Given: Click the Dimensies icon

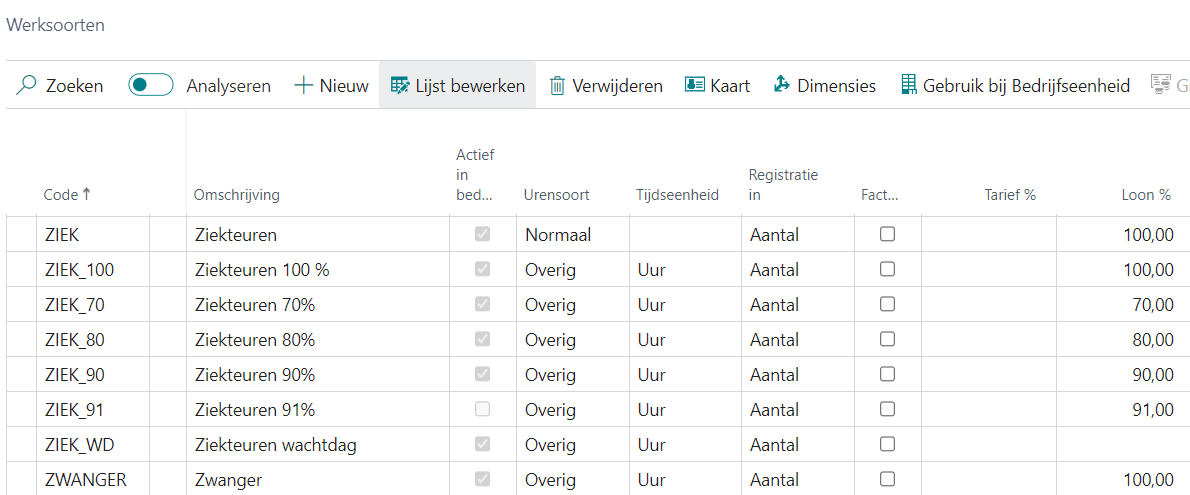Looking at the screenshot, I should tap(782, 86).
